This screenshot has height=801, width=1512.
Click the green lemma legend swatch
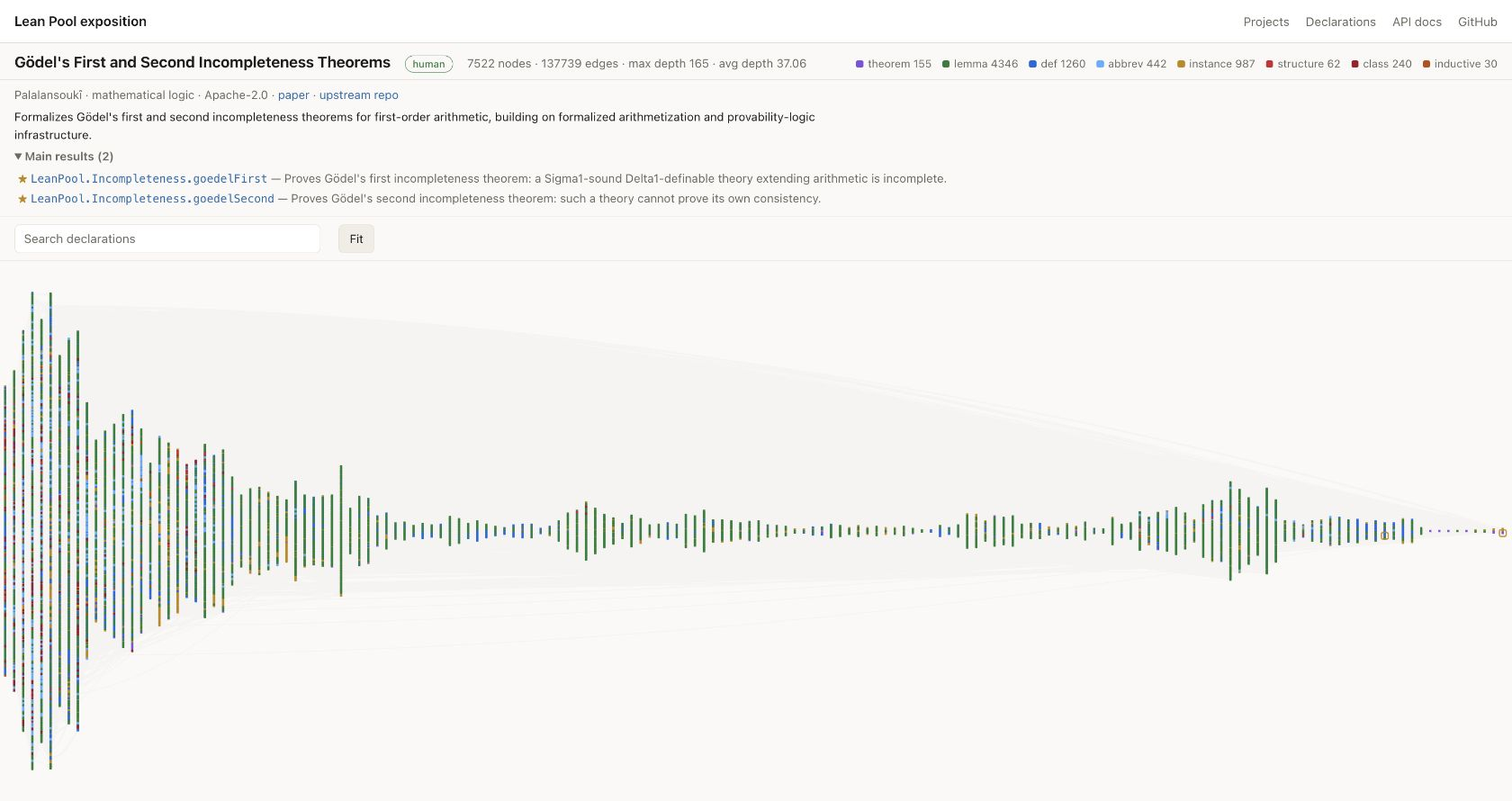(946, 64)
